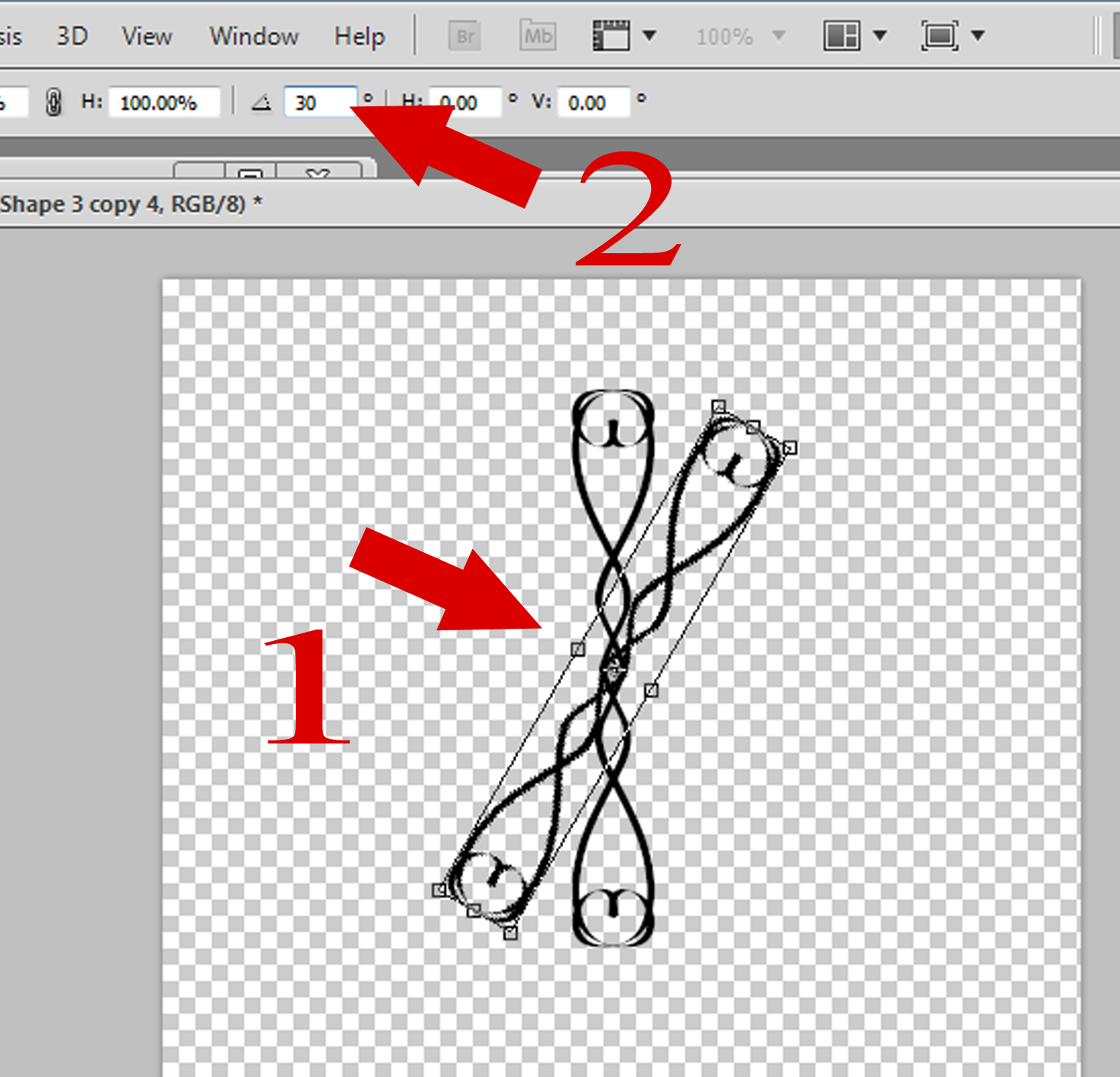Open Mini Bridge with the Mb icon
The width and height of the screenshot is (1120, 1077).
(x=537, y=35)
